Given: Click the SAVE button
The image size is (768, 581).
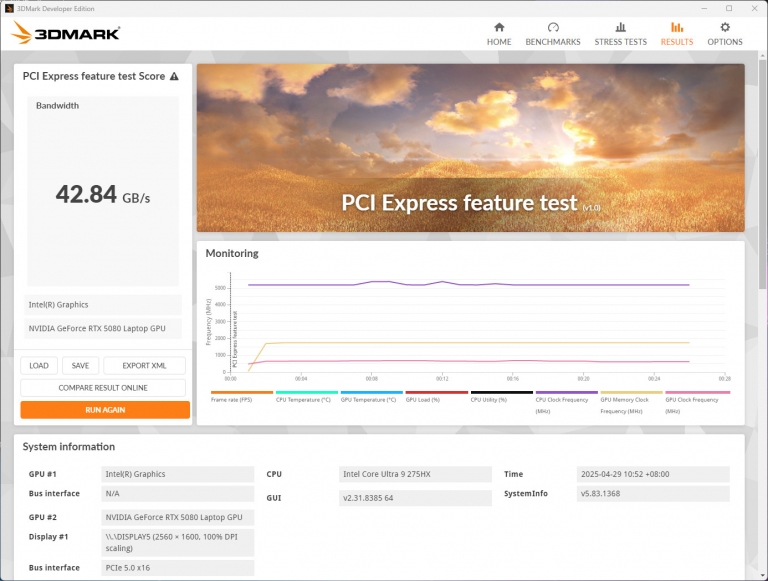Looking at the screenshot, I should [80, 365].
